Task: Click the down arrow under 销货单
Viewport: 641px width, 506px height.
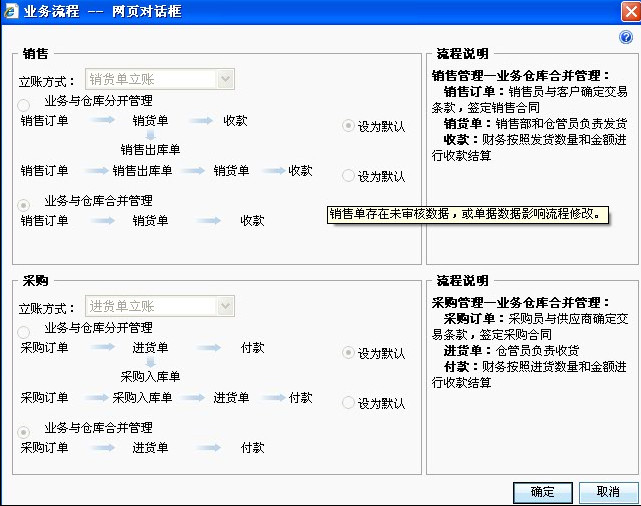Action: [x=150, y=134]
